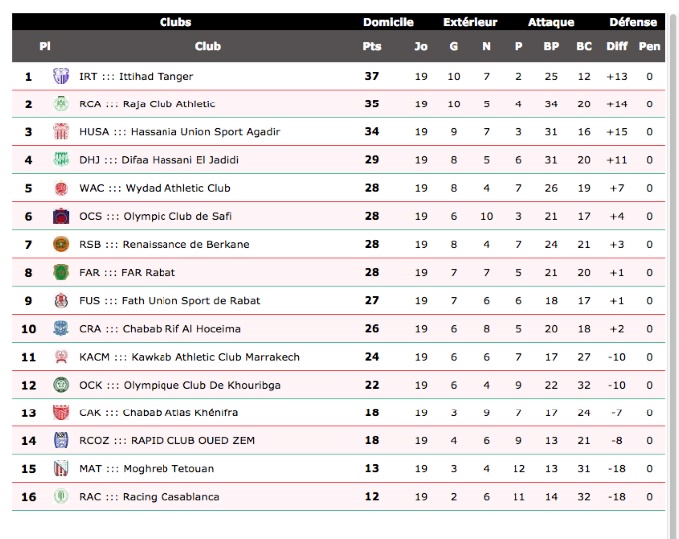Click the Olympic Club de Safi crest
Screen dimensions: 679x539
[x=60, y=216]
